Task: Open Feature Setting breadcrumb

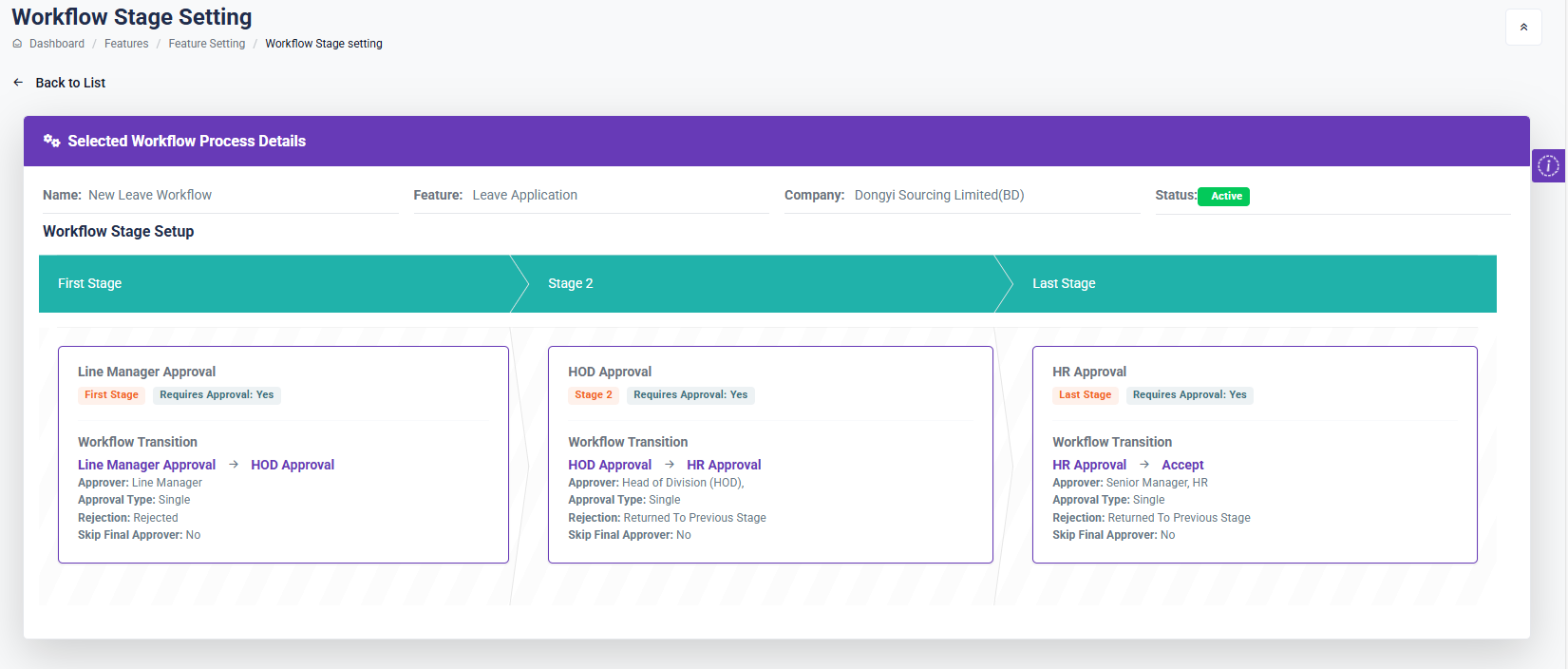Action: click(x=206, y=44)
